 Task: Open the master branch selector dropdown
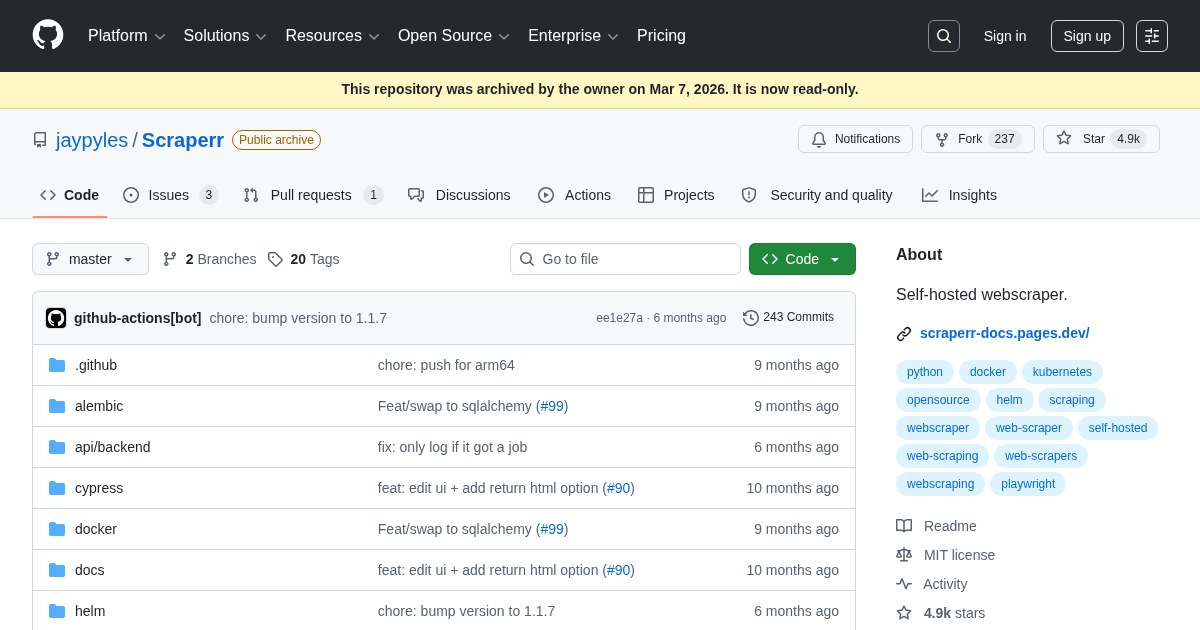pyautogui.click(x=90, y=259)
